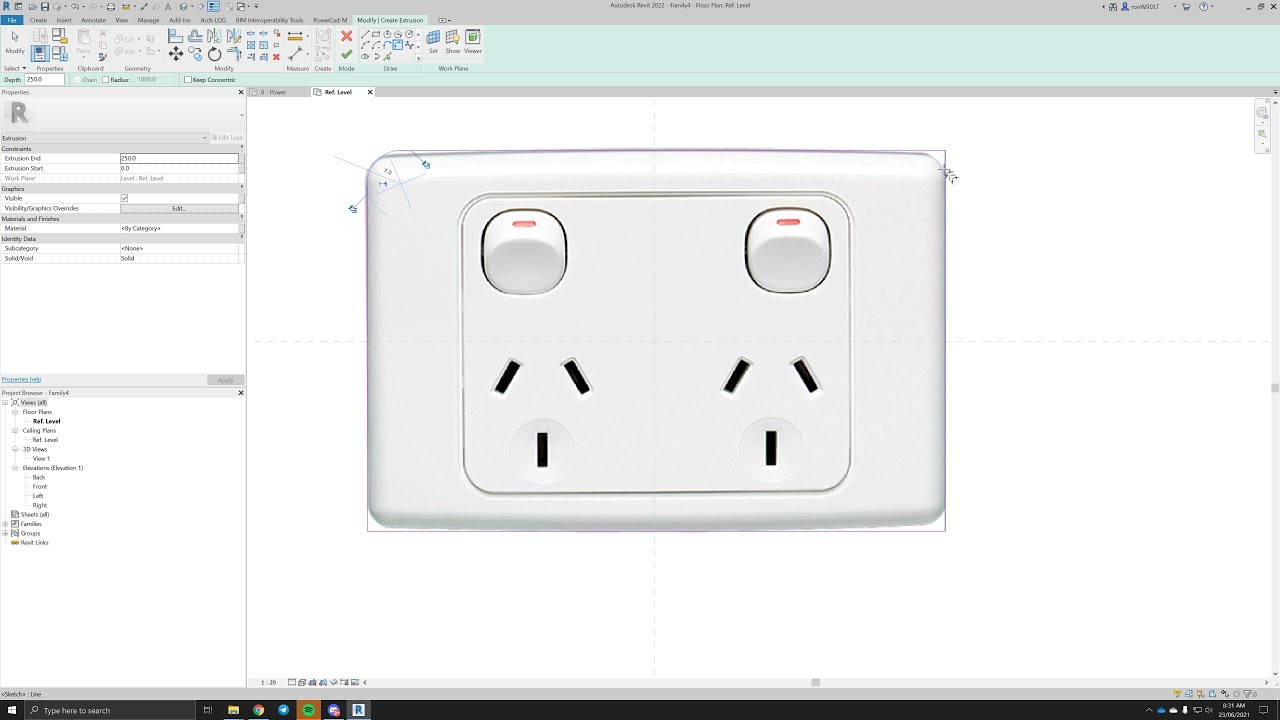Image resolution: width=1280 pixels, height=720 pixels.
Task: Open Telegram from the taskbar
Action: point(283,710)
